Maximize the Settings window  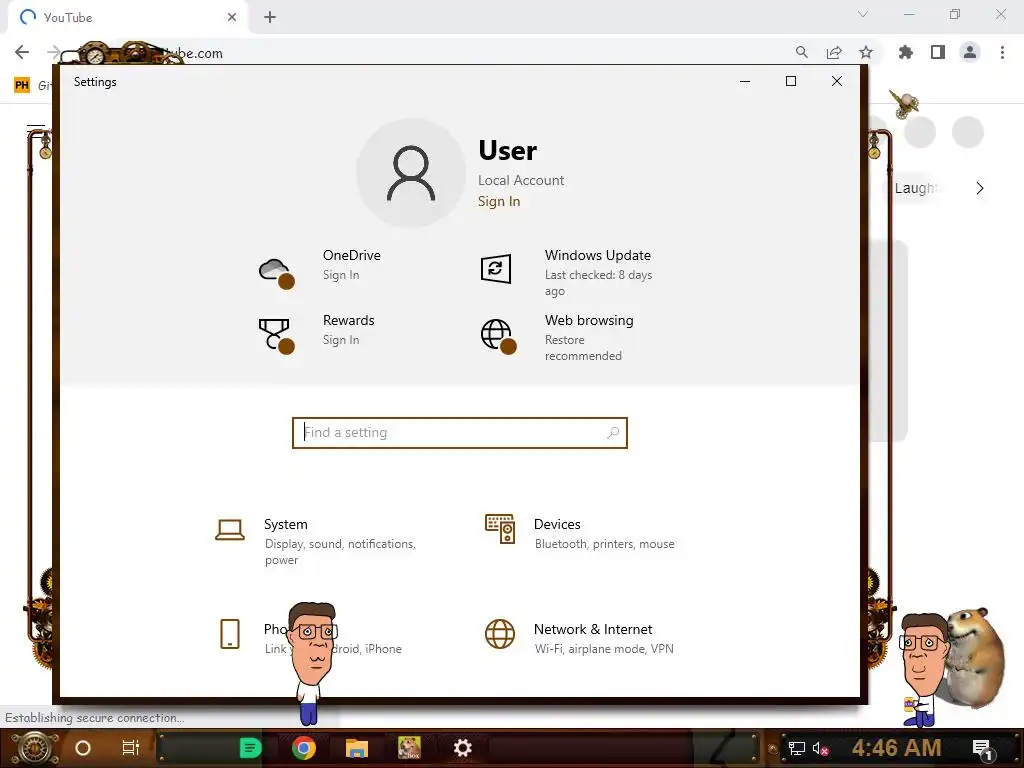[791, 81]
